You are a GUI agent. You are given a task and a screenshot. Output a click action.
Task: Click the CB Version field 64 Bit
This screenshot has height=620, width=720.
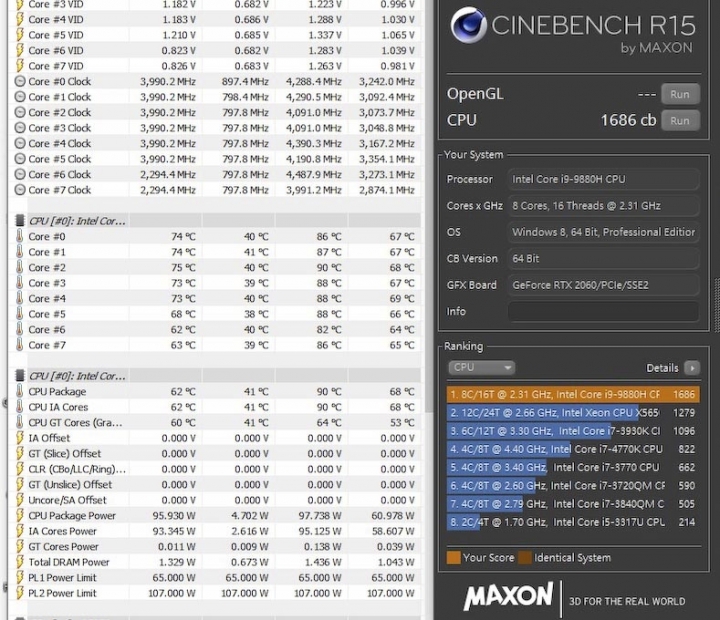(603, 259)
